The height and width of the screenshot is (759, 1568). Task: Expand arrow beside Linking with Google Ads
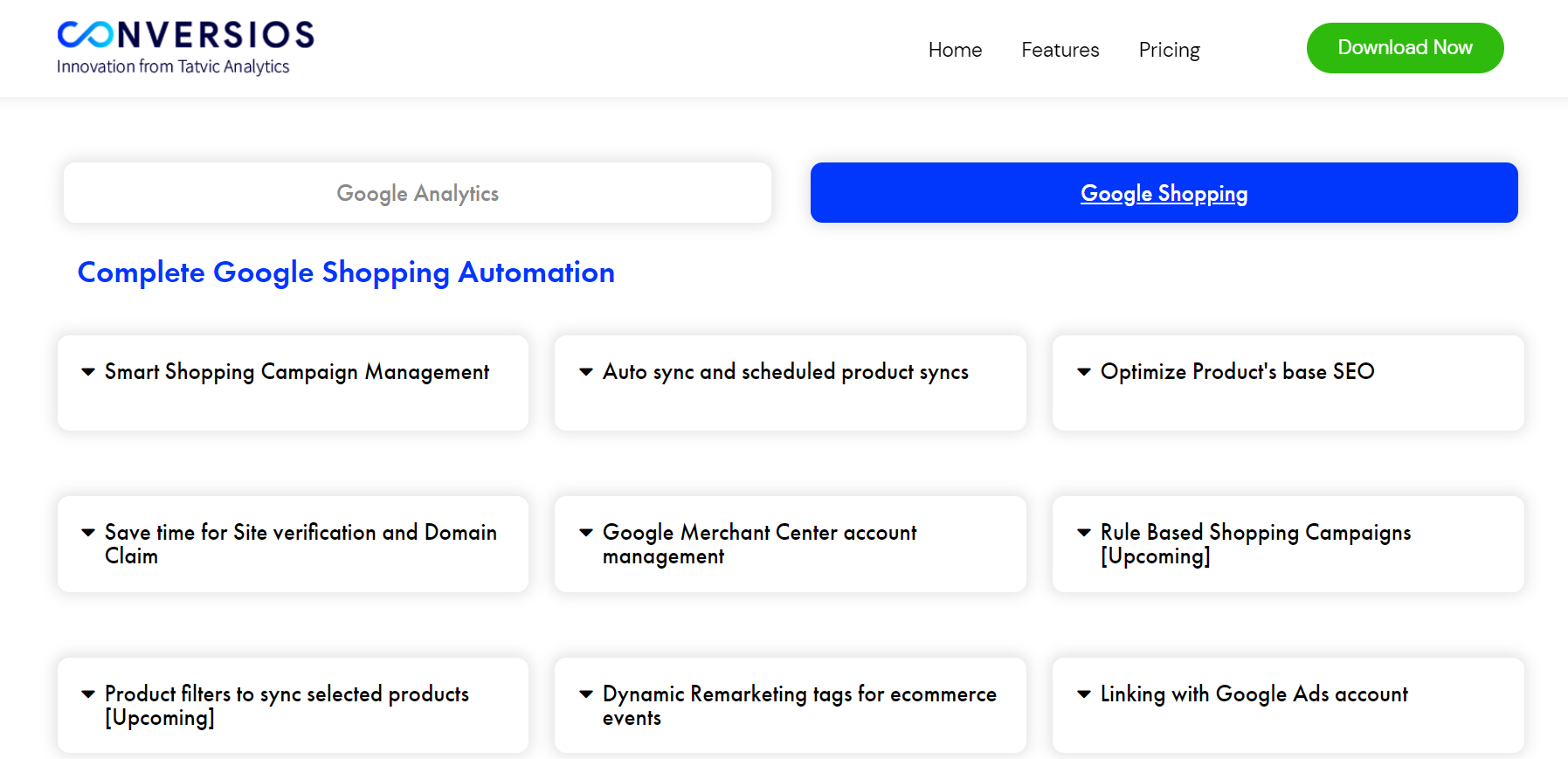point(1084,694)
